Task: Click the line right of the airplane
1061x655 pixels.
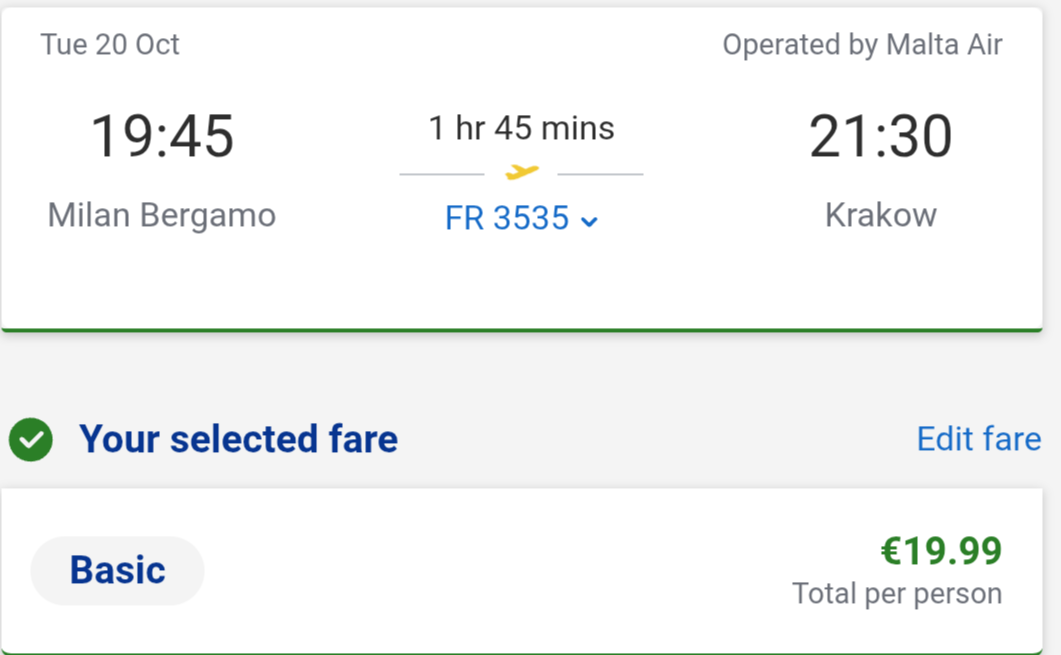Action: [x=600, y=174]
